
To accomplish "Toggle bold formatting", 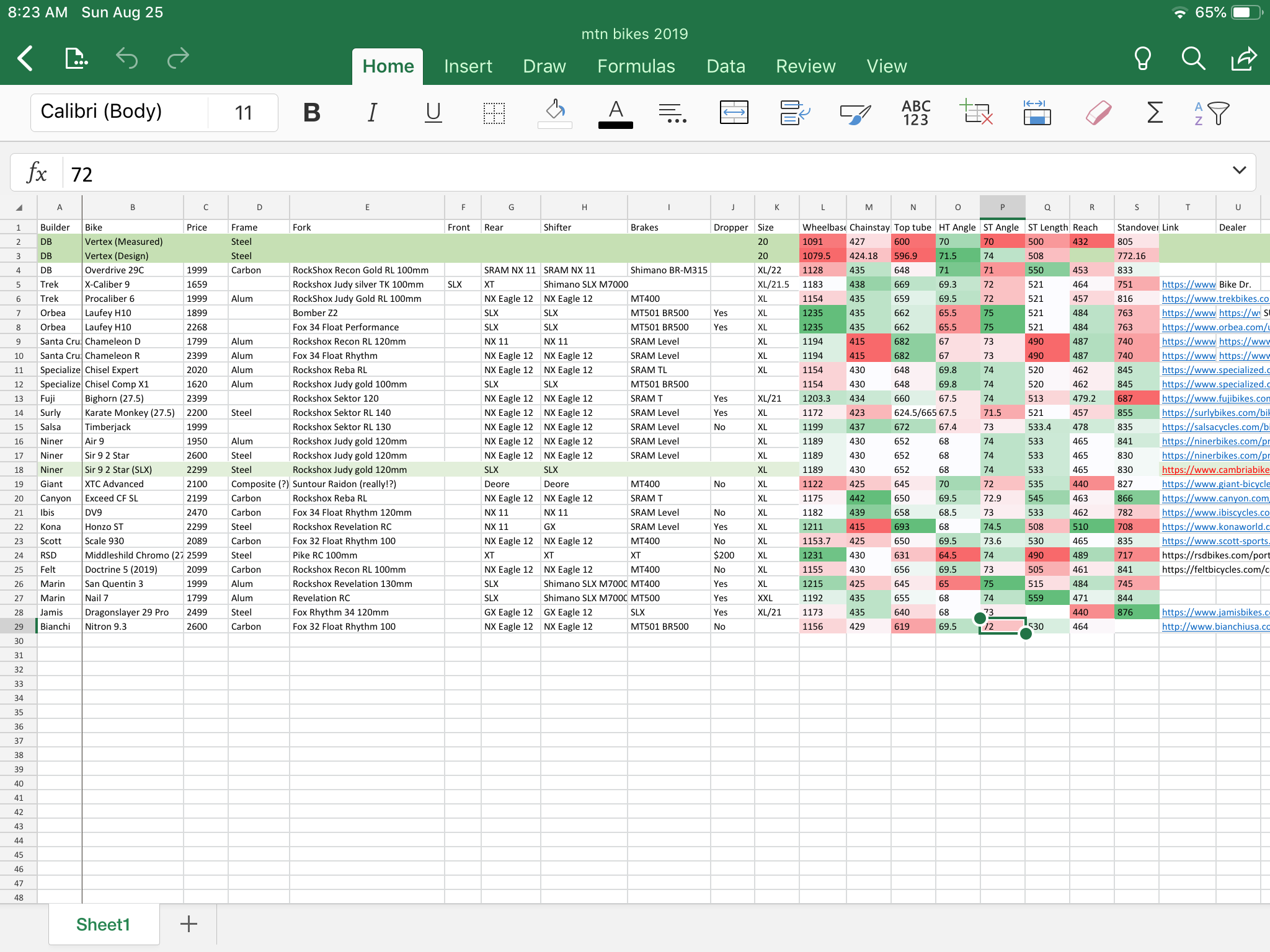I will click(x=312, y=113).
